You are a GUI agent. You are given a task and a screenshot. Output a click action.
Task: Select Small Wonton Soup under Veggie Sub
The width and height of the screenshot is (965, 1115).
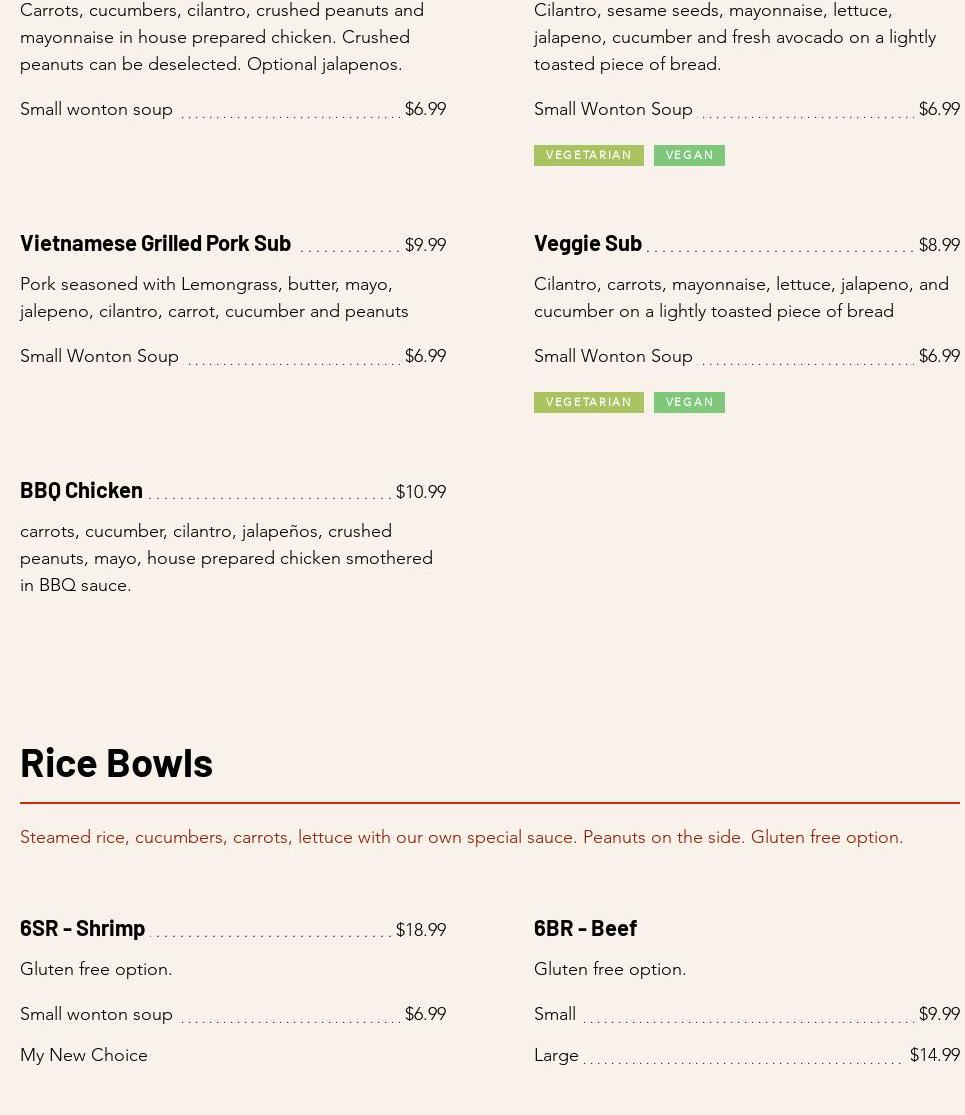[x=613, y=356]
